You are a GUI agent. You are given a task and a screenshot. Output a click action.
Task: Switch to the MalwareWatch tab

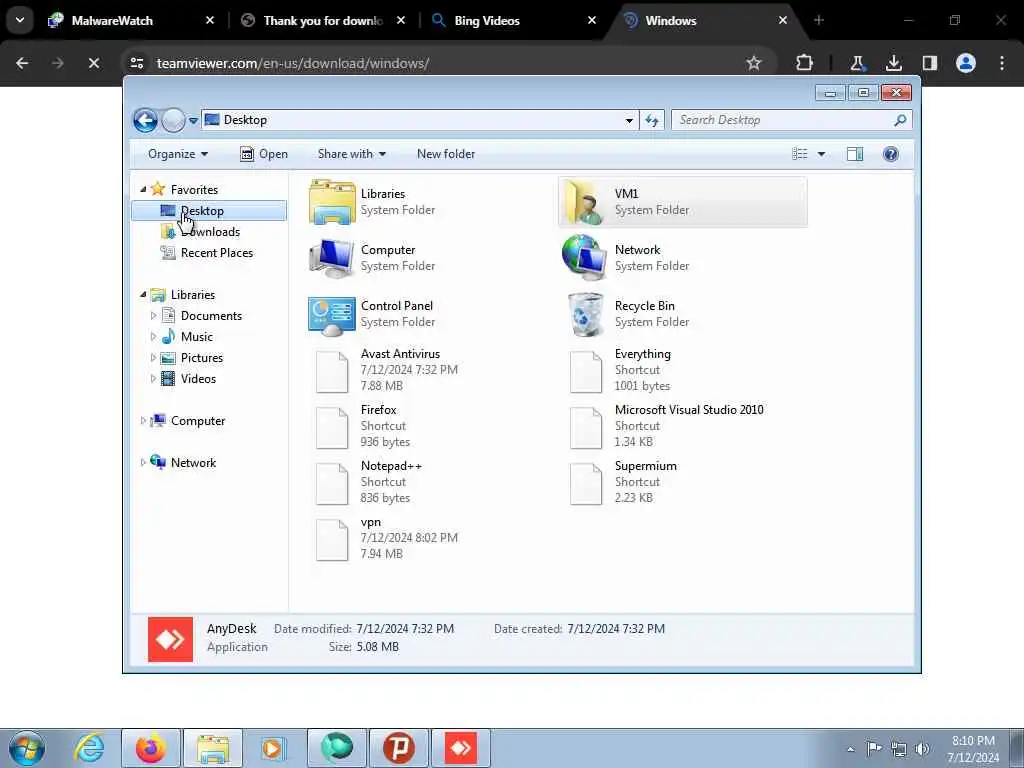pyautogui.click(x=131, y=21)
